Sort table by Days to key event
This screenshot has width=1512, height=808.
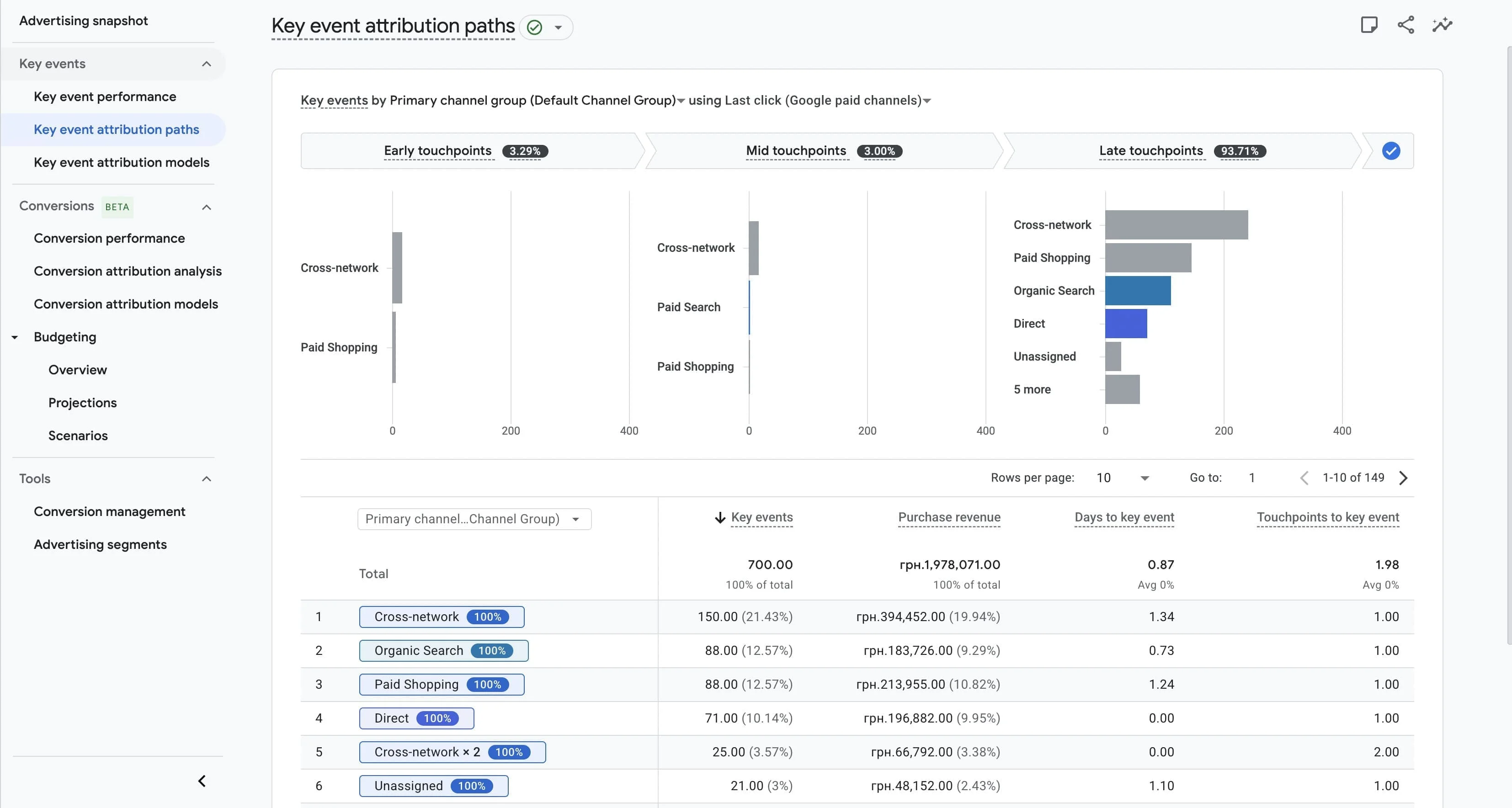[1124, 517]
